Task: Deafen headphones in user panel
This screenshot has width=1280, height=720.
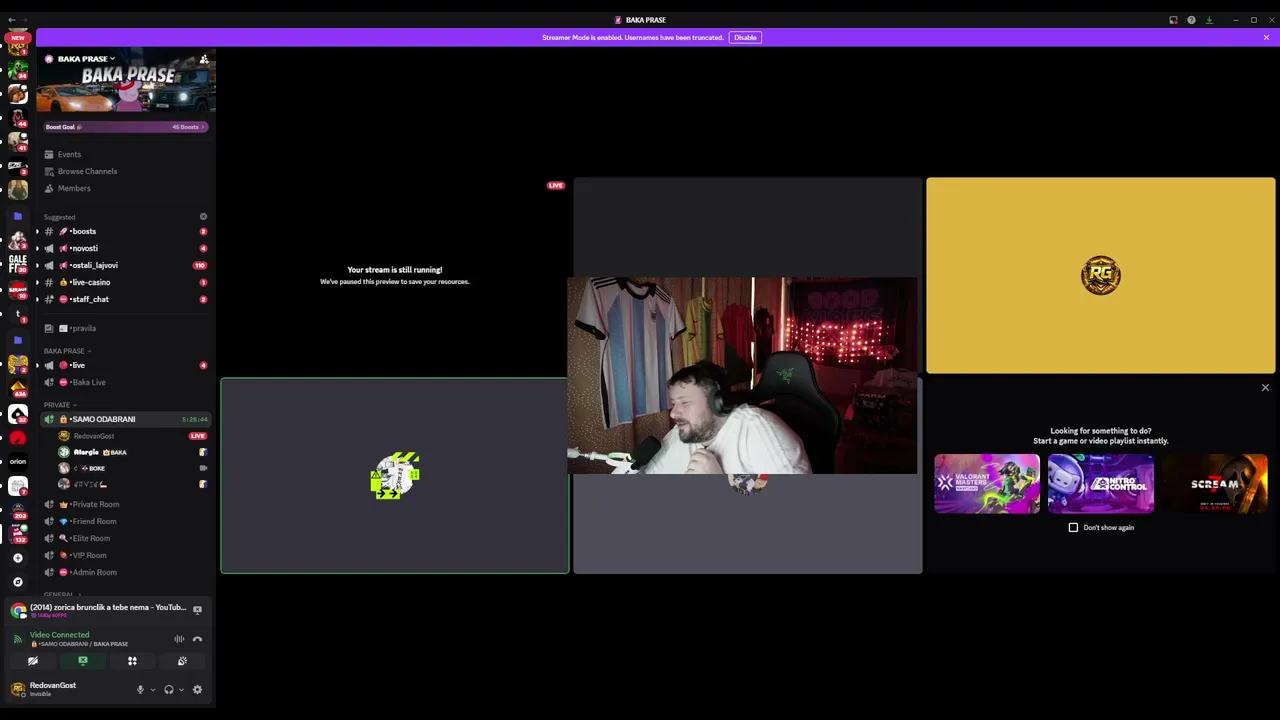Action: point(169,689)
